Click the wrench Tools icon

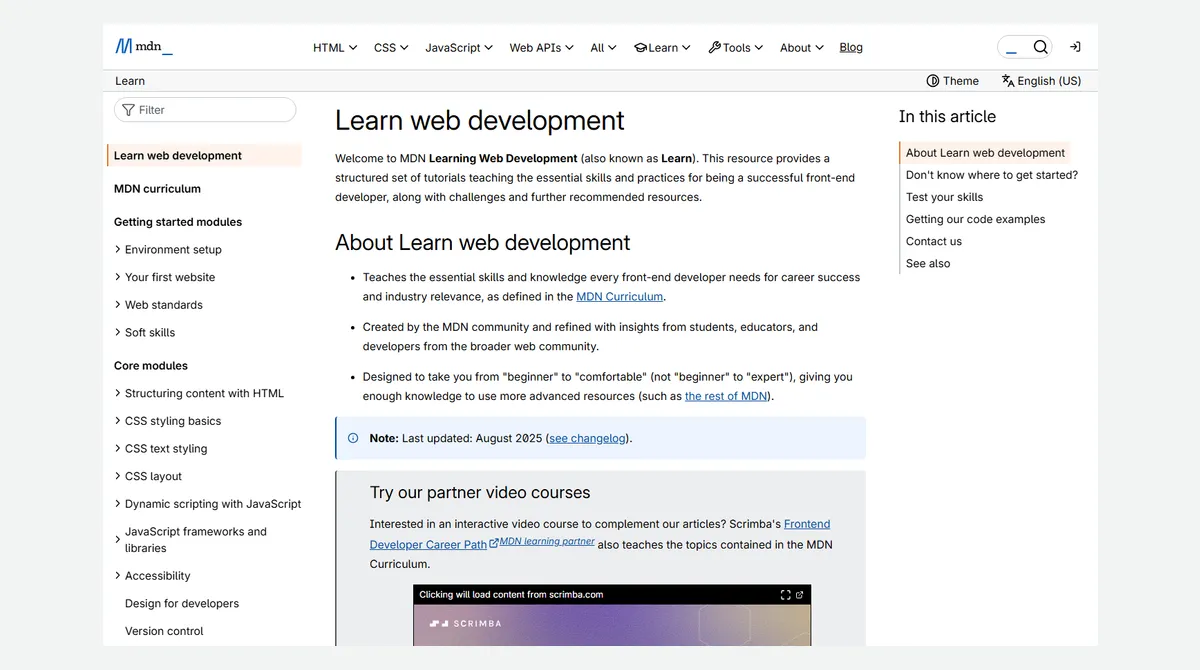coord(715,47)
